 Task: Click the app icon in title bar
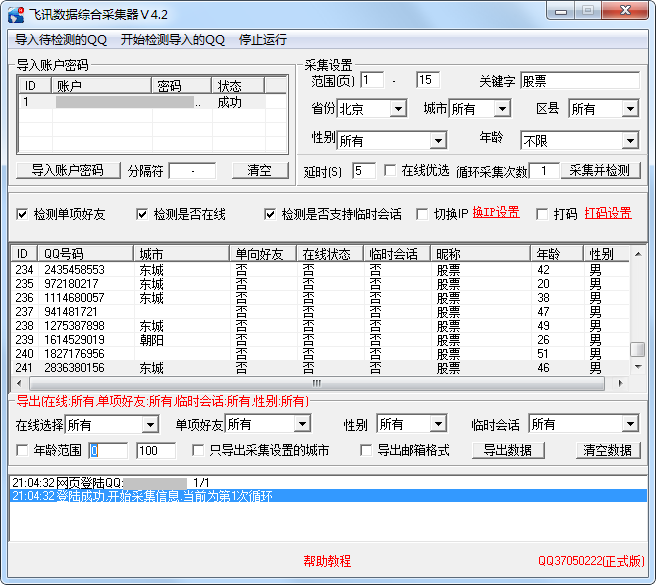pyautogui.click(x=15, y=15)
